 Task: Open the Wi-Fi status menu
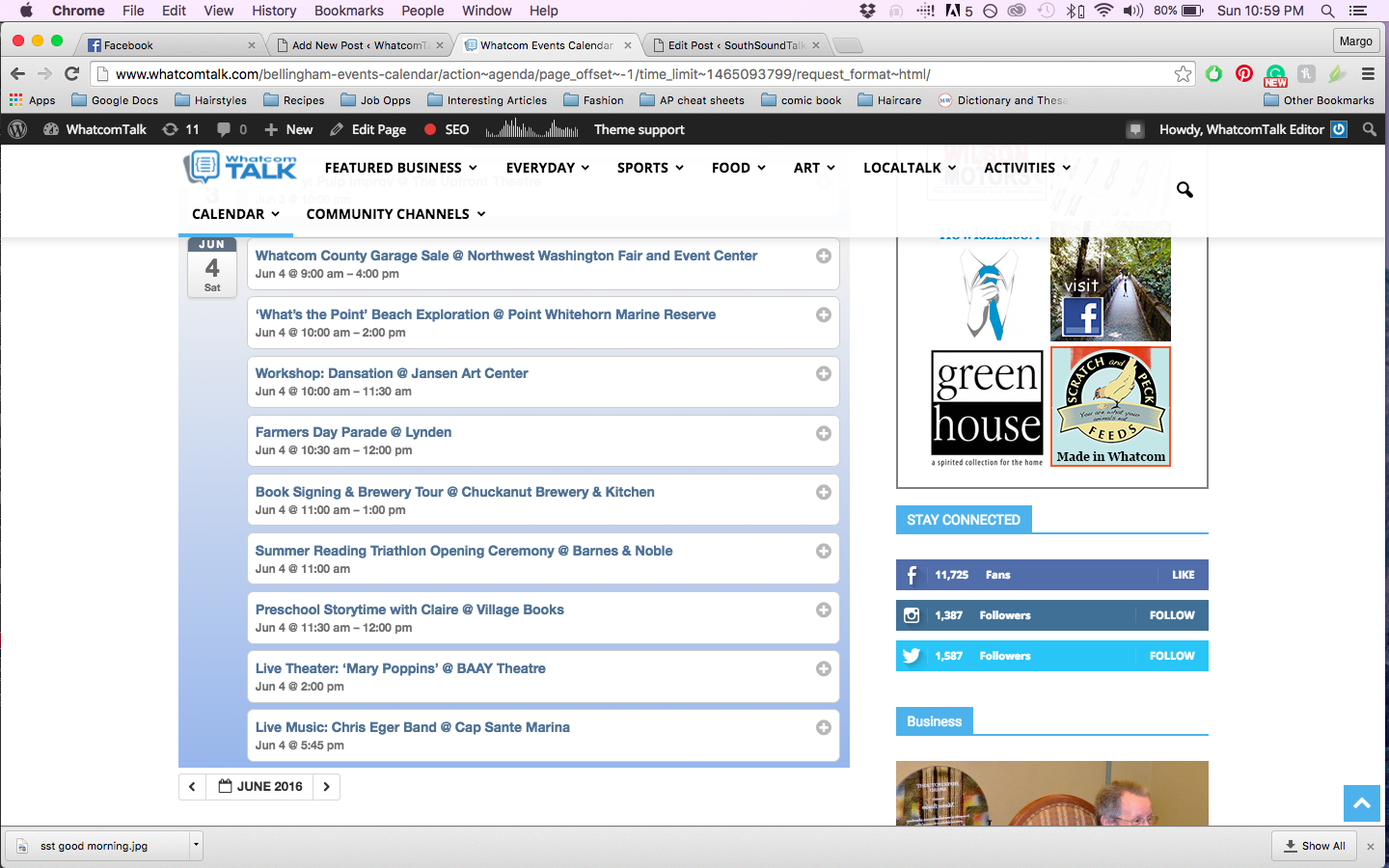pos(1103,11)
